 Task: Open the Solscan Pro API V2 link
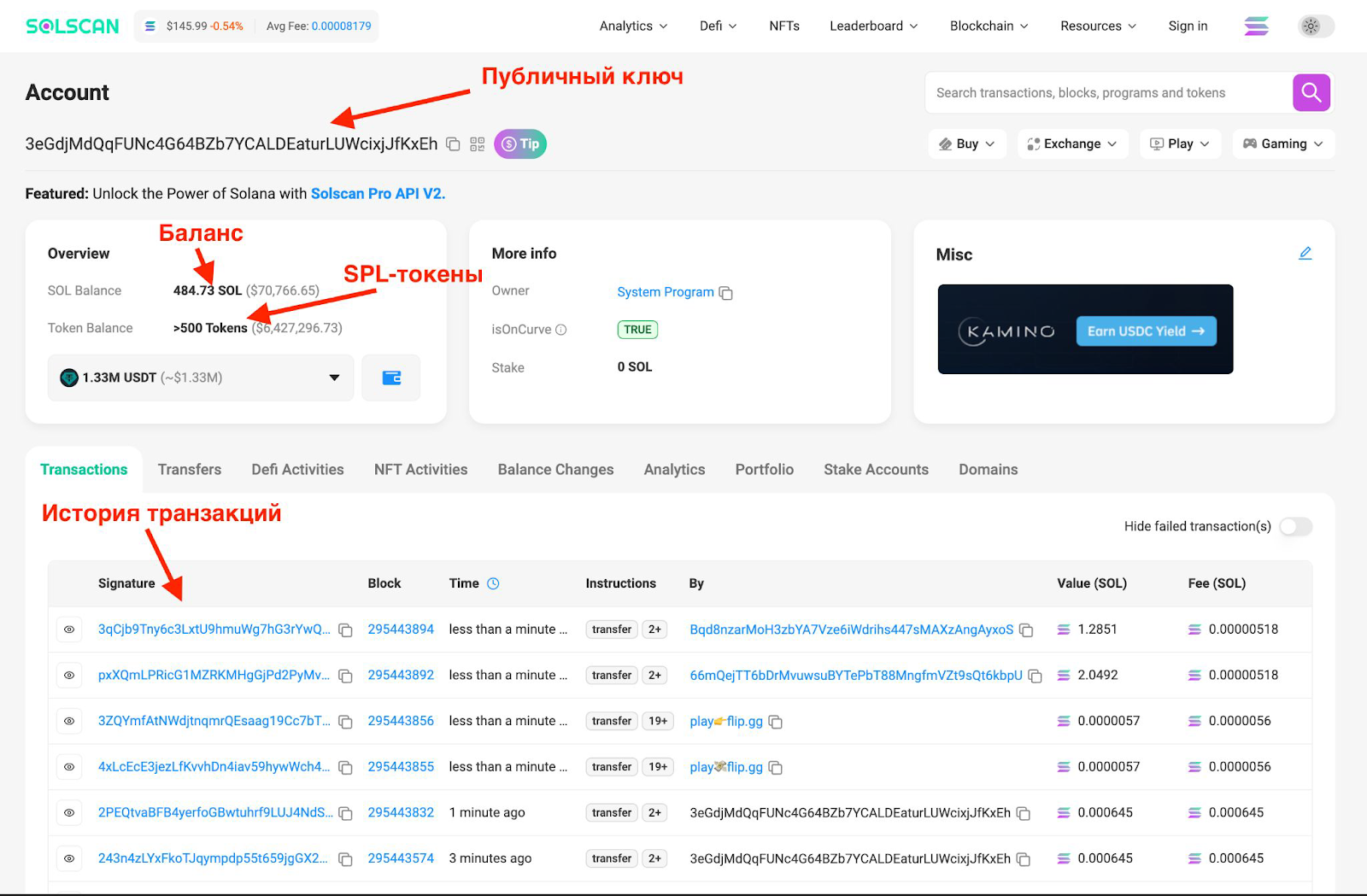[x=378, y=194]
